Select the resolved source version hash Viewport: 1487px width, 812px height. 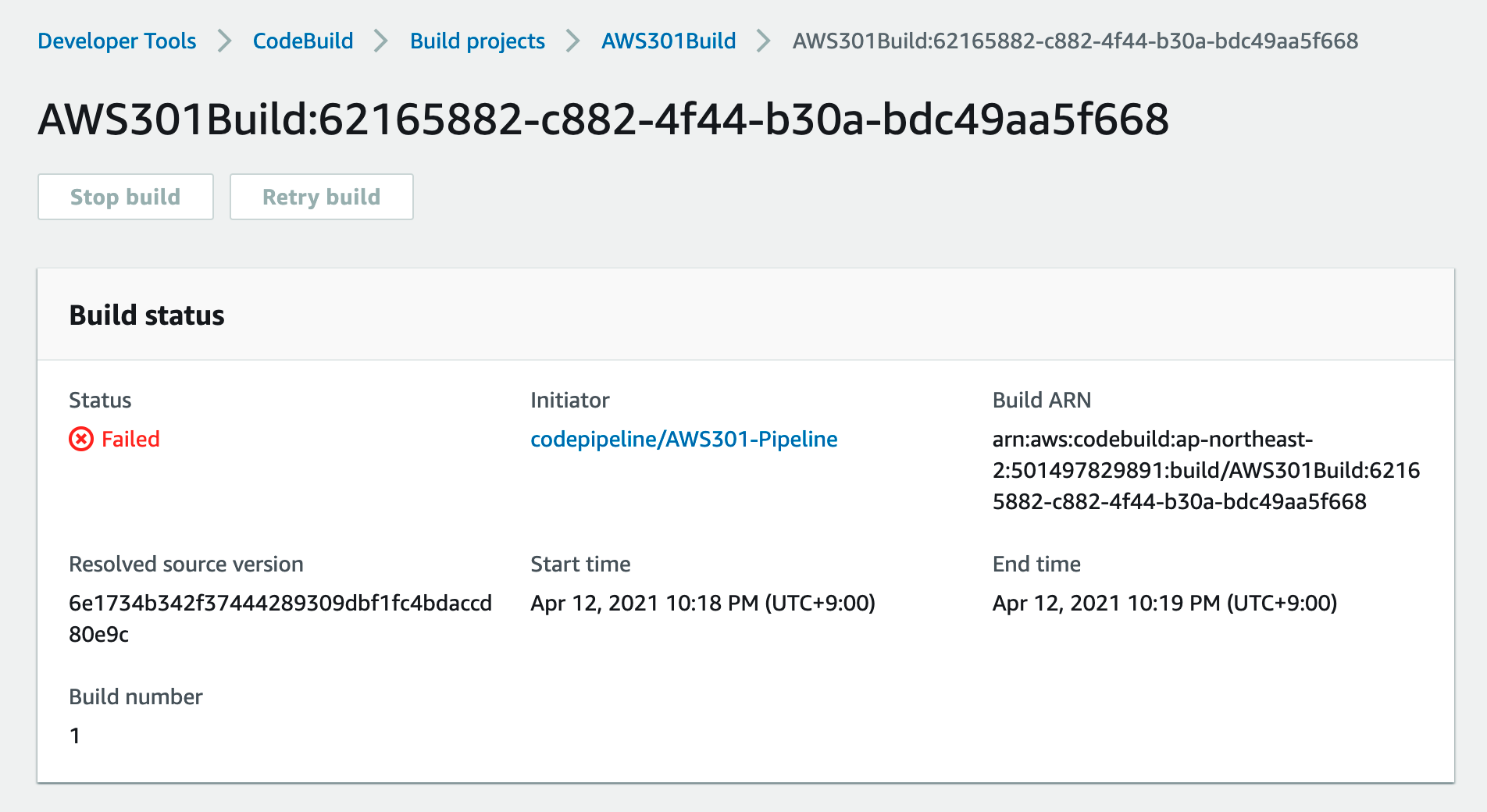tap(280, 618)
